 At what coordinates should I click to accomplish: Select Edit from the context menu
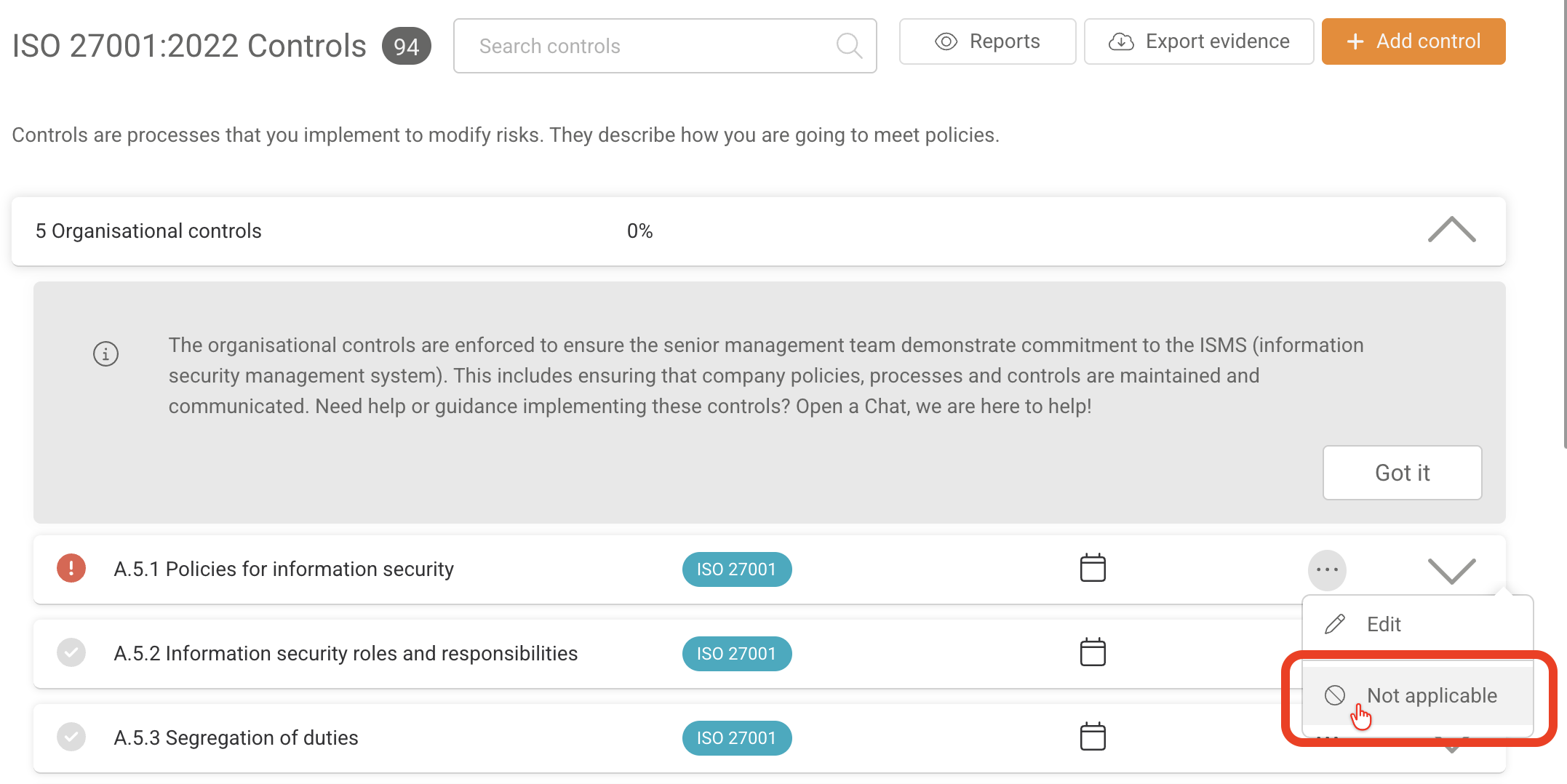[x=1383, y=625]
